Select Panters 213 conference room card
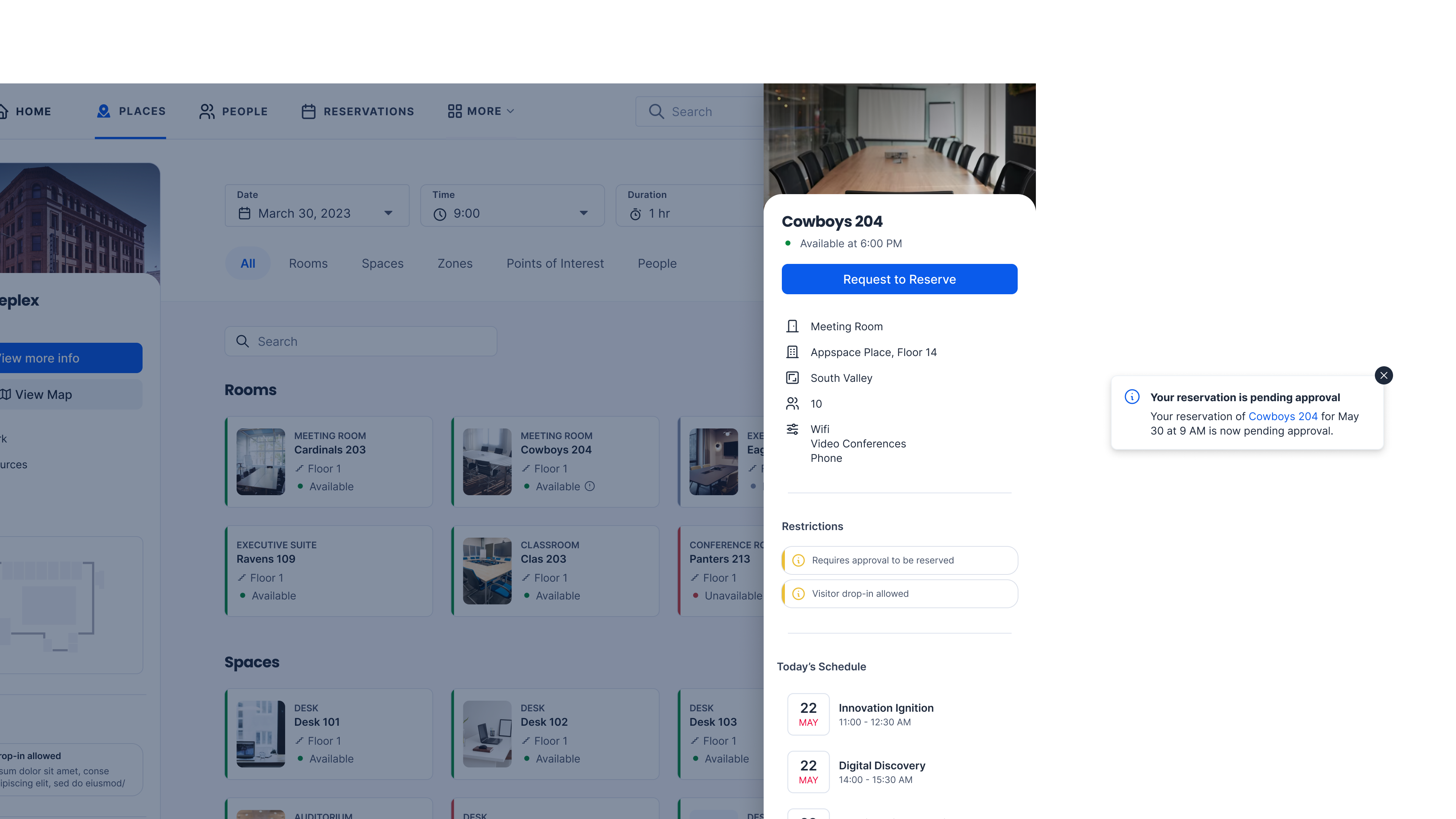Viewport: 1456px width, 819px height. 721,571
